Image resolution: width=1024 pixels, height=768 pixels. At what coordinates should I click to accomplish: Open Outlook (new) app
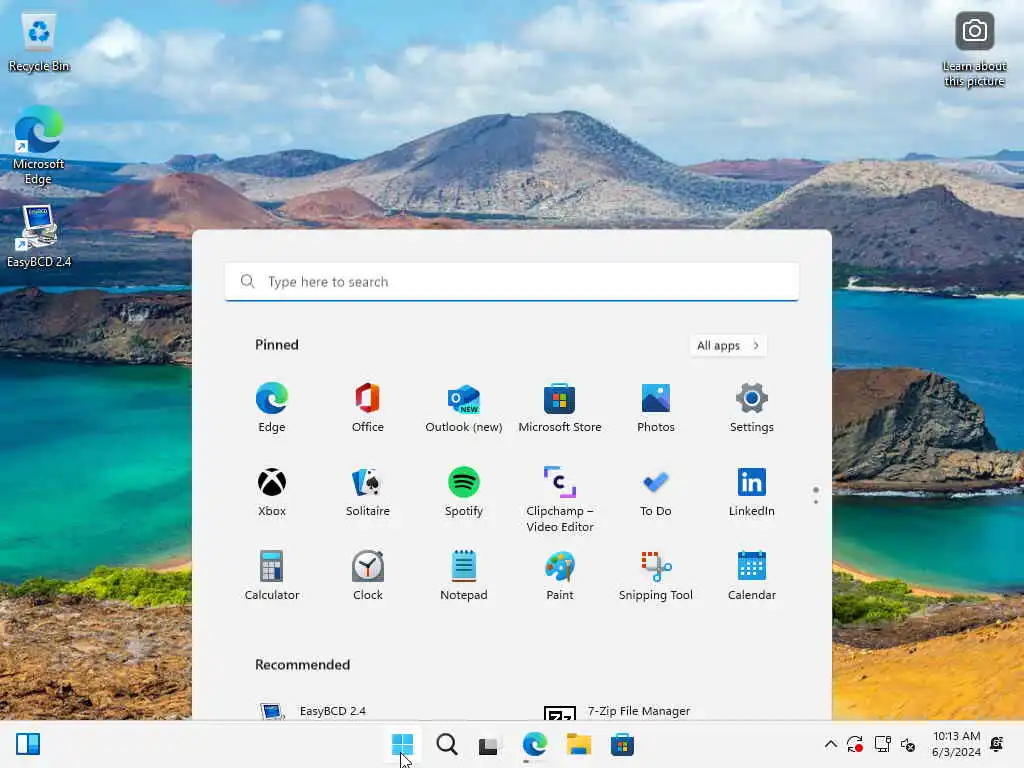[464, 408]
